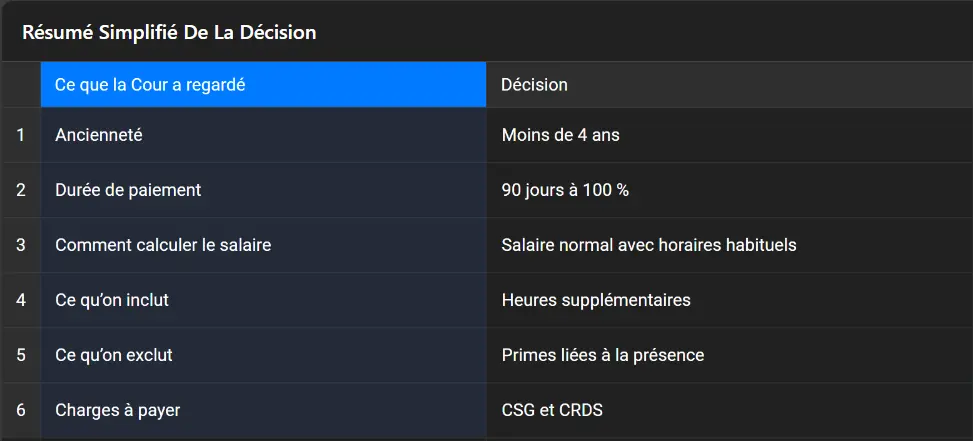Viewport: 973px width, 441px height.
Task: Click the 'CSG et CRDS' cell
Action: point(728,410)
